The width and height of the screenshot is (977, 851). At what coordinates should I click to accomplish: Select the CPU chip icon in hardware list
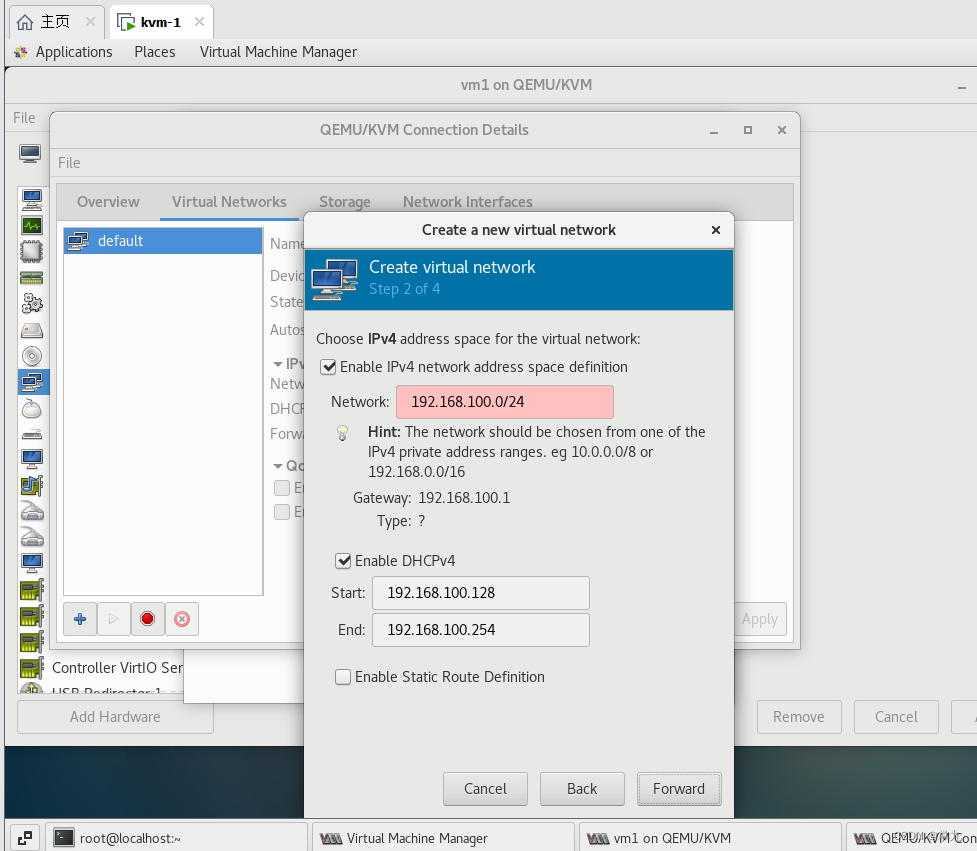[x=32, y=252]
